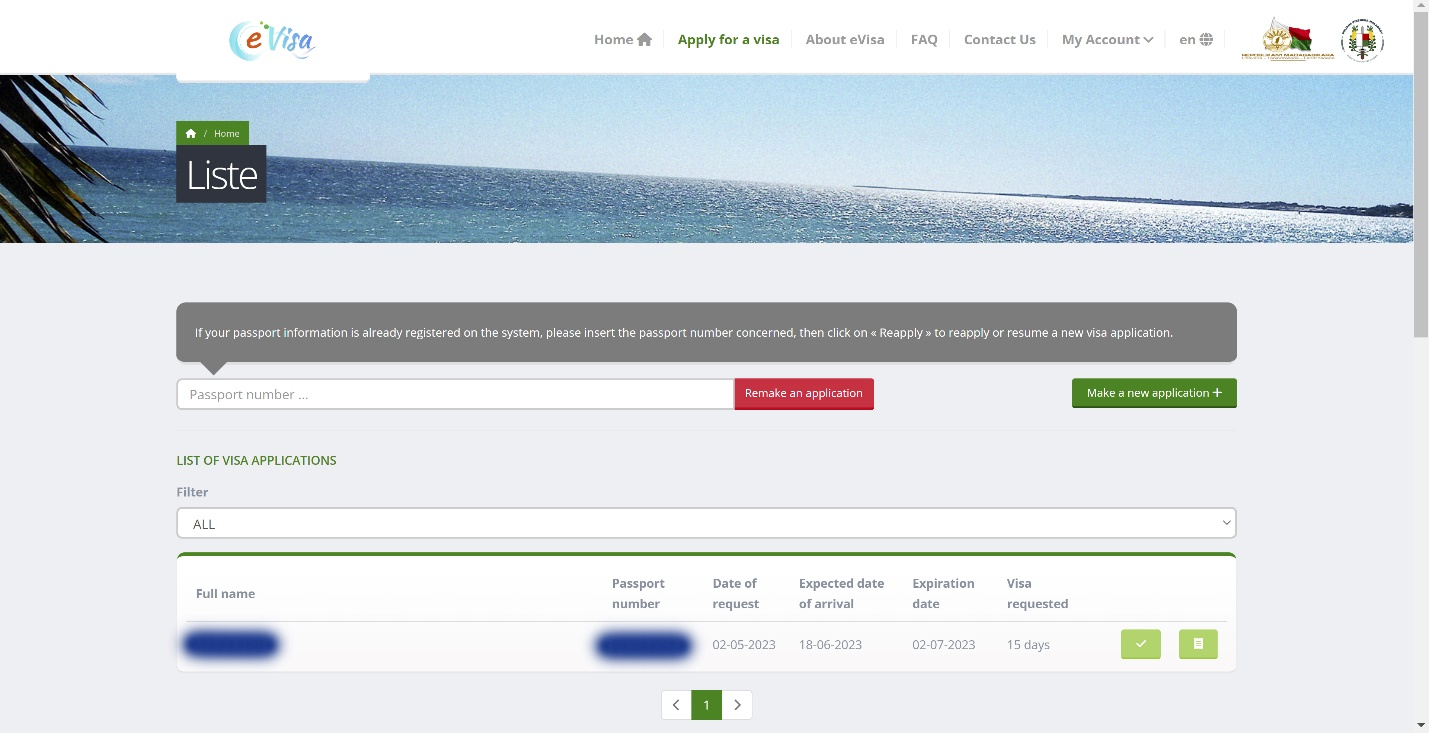Go to previous page arrow

676,705
